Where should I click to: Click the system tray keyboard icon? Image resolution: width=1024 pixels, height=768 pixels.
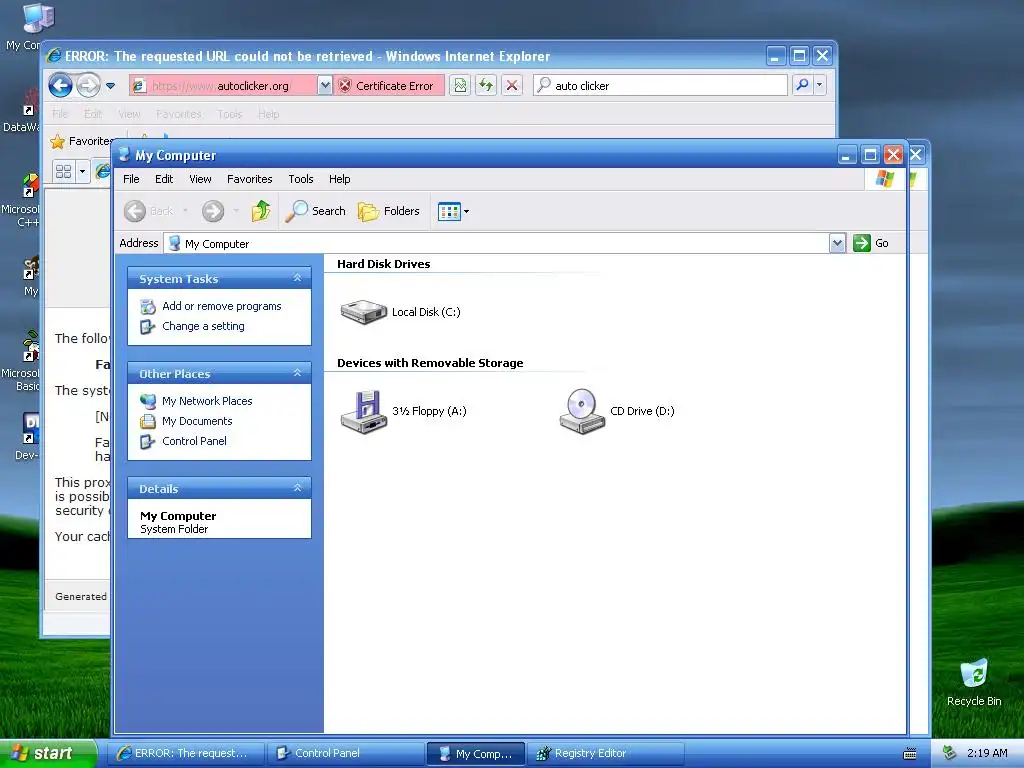(910, 754)
